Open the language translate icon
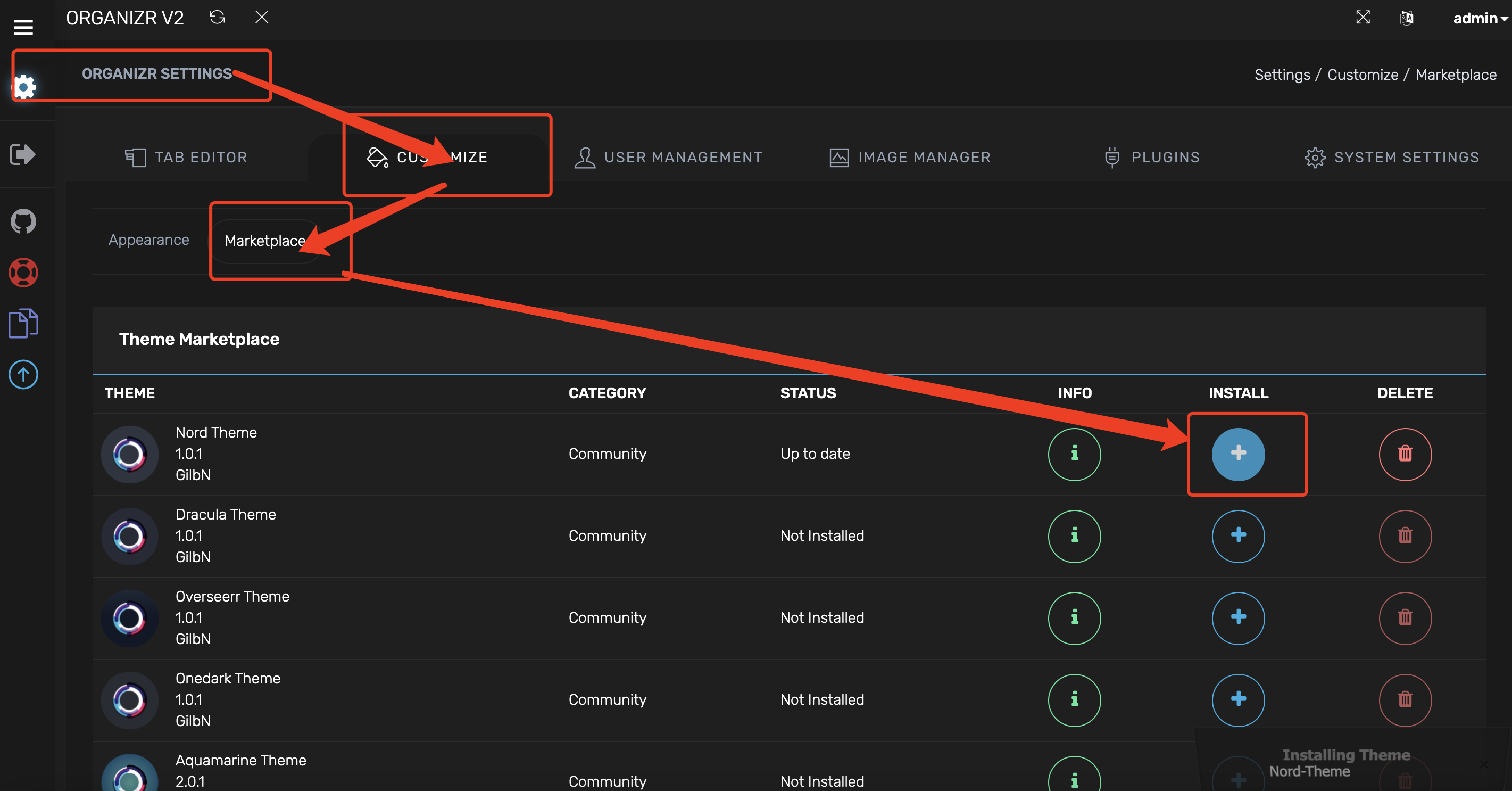The image size is (1512, 791). pos(1406,18)
